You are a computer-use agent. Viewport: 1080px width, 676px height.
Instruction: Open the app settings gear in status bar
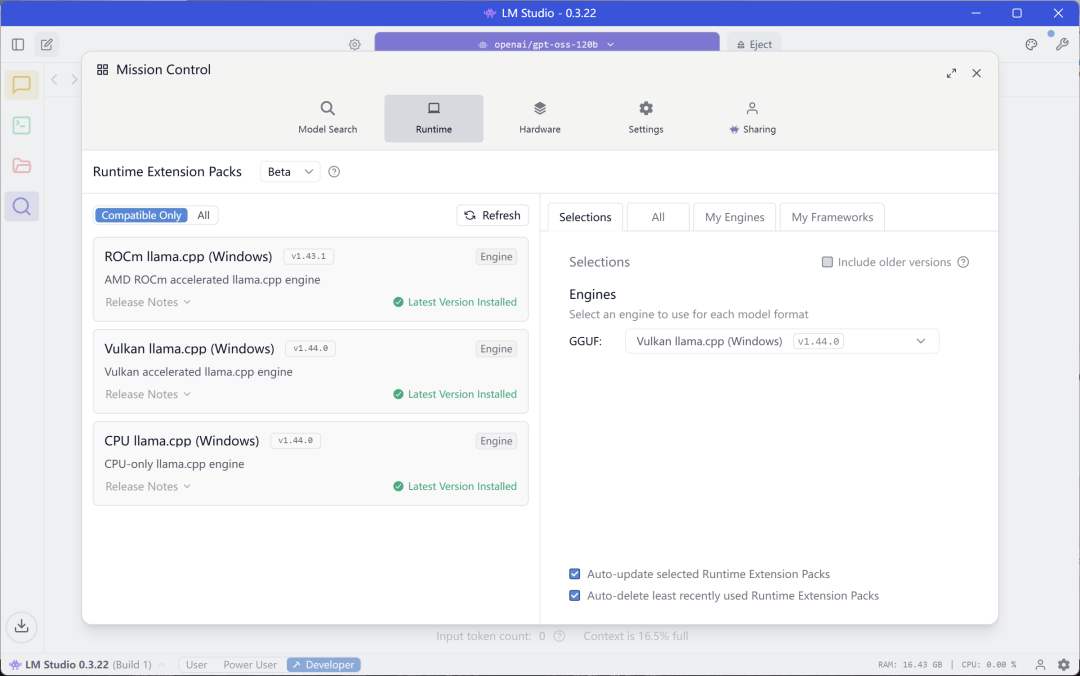coord(1064,665)
